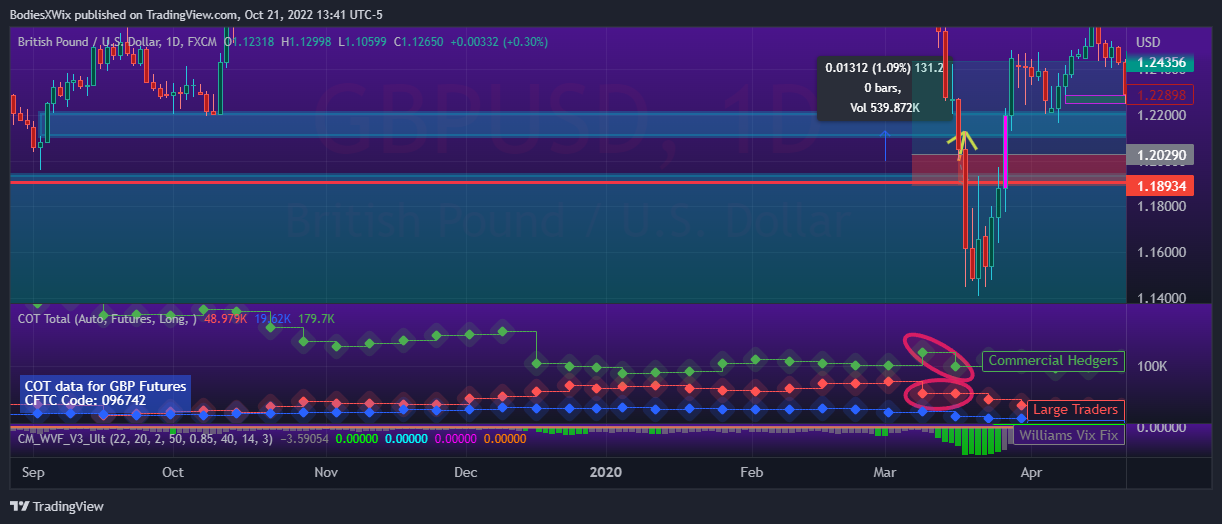Click the 'Williams Vix Fix' label

(1069, 435)
